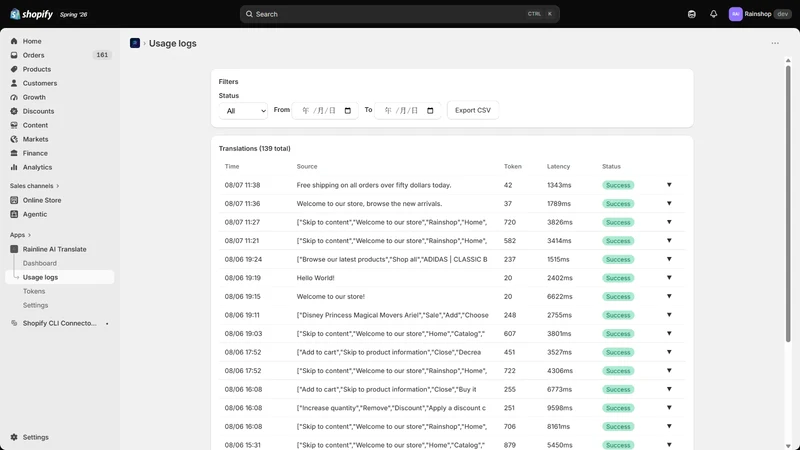The width and height of the screenshot is (800, 450).
Task: Open Shopify CLI Connector link
Action: 60,323
